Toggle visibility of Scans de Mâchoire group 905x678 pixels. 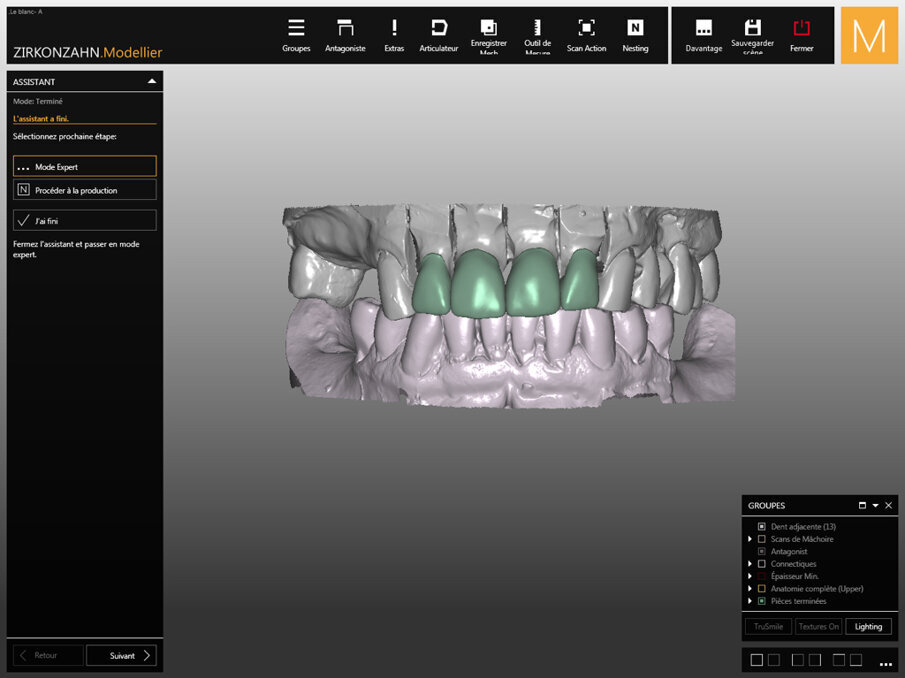click(x=761, y=539)
